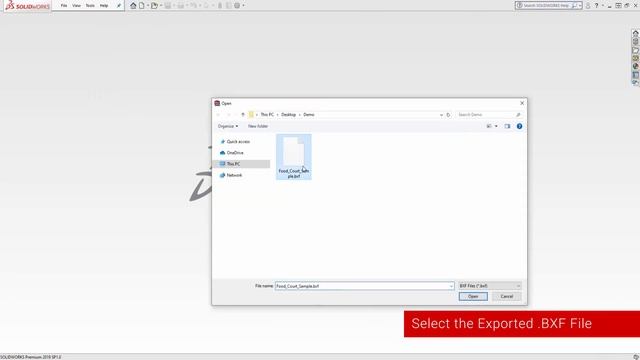Open the View Palette task pane tab
The width and height of the screenshot is (640, 360).
[636, 58]
